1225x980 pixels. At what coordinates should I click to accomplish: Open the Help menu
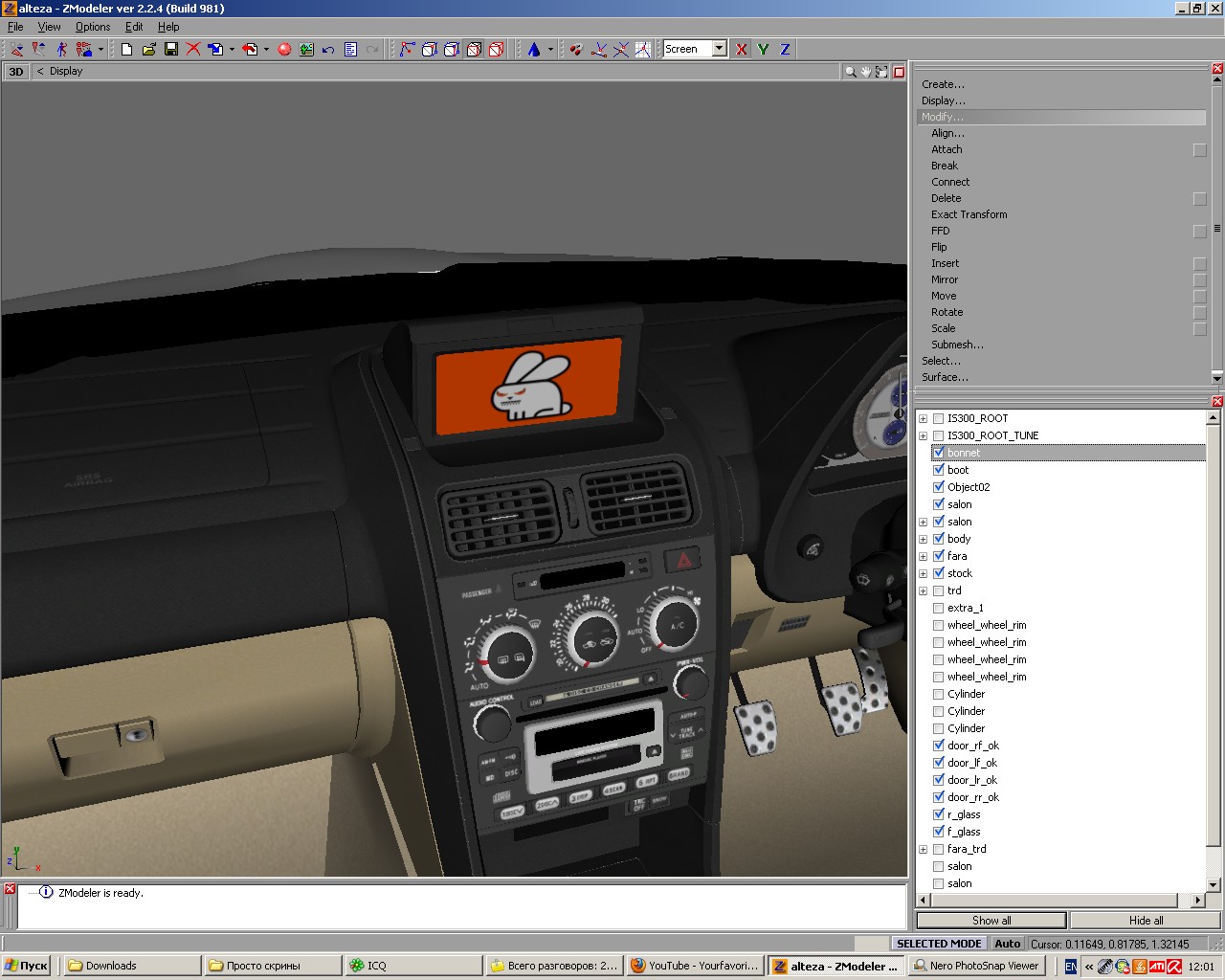(168, 27)
